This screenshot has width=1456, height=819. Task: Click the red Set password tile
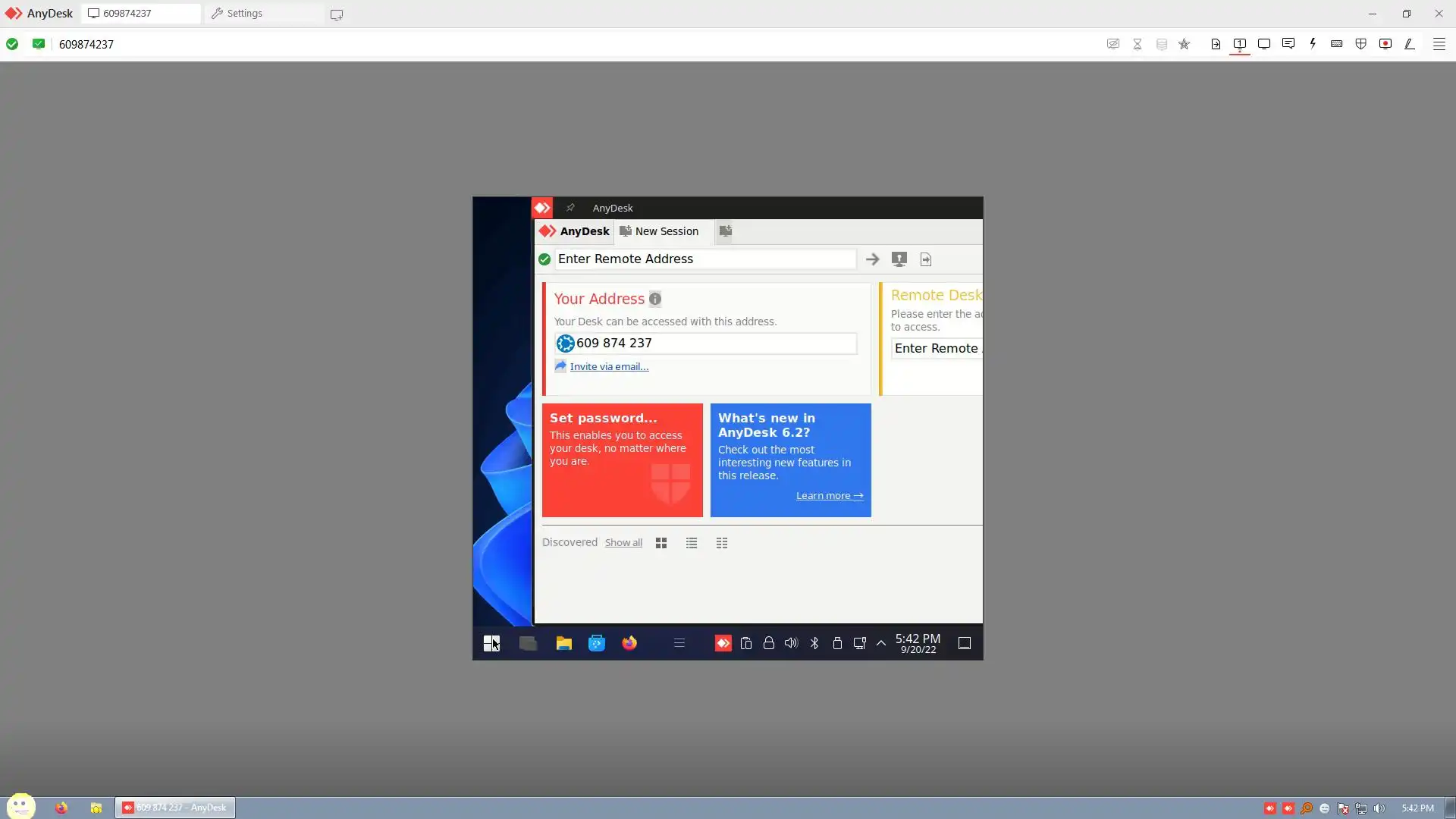point(622,460)
